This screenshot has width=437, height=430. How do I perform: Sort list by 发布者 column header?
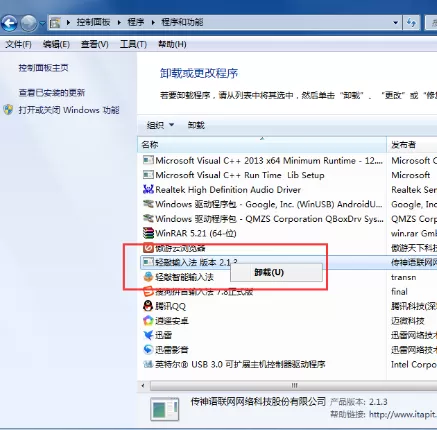pos(412,144)
